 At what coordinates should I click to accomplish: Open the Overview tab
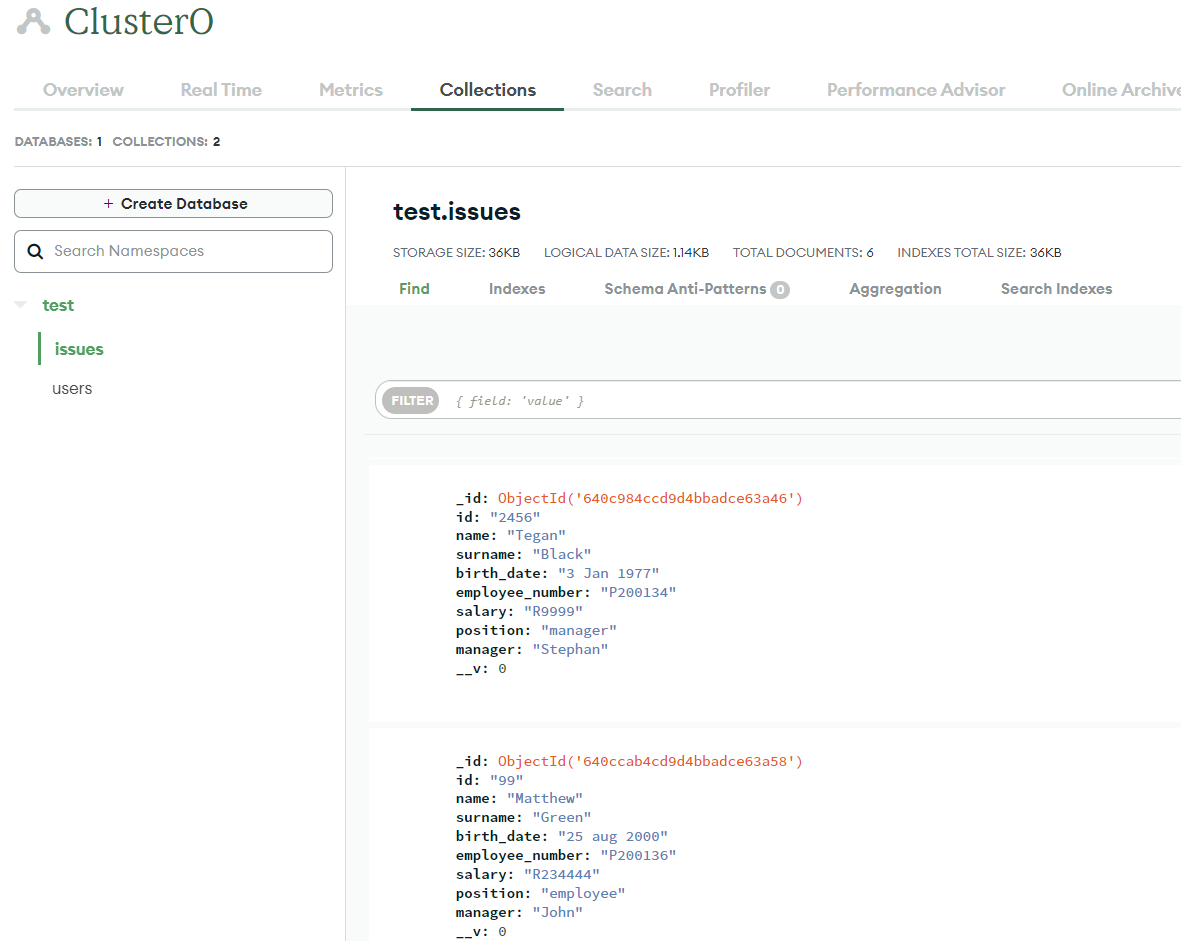point(83,90)
